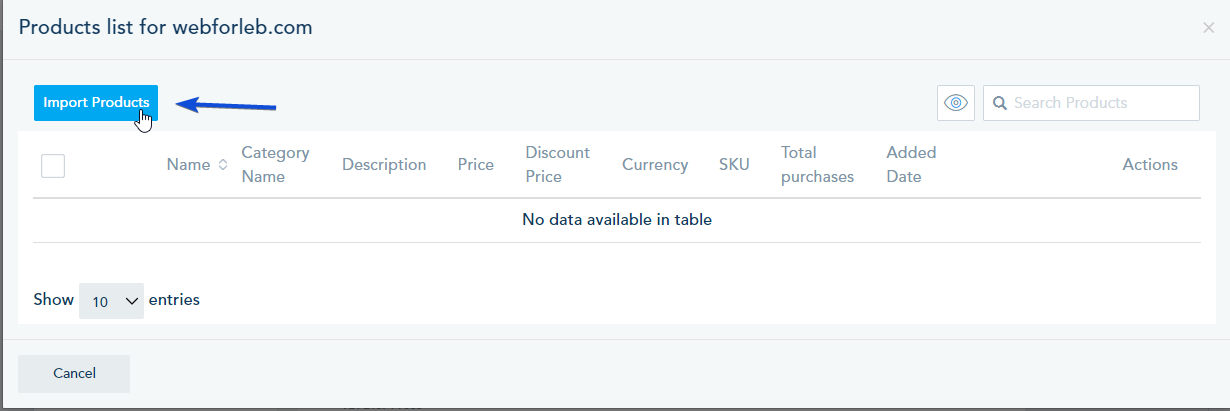This screenshot has width=1230, height=411.
Task: Tick the select-all checkbox in header
Action: pyautogui.click(x=53, y=165)
